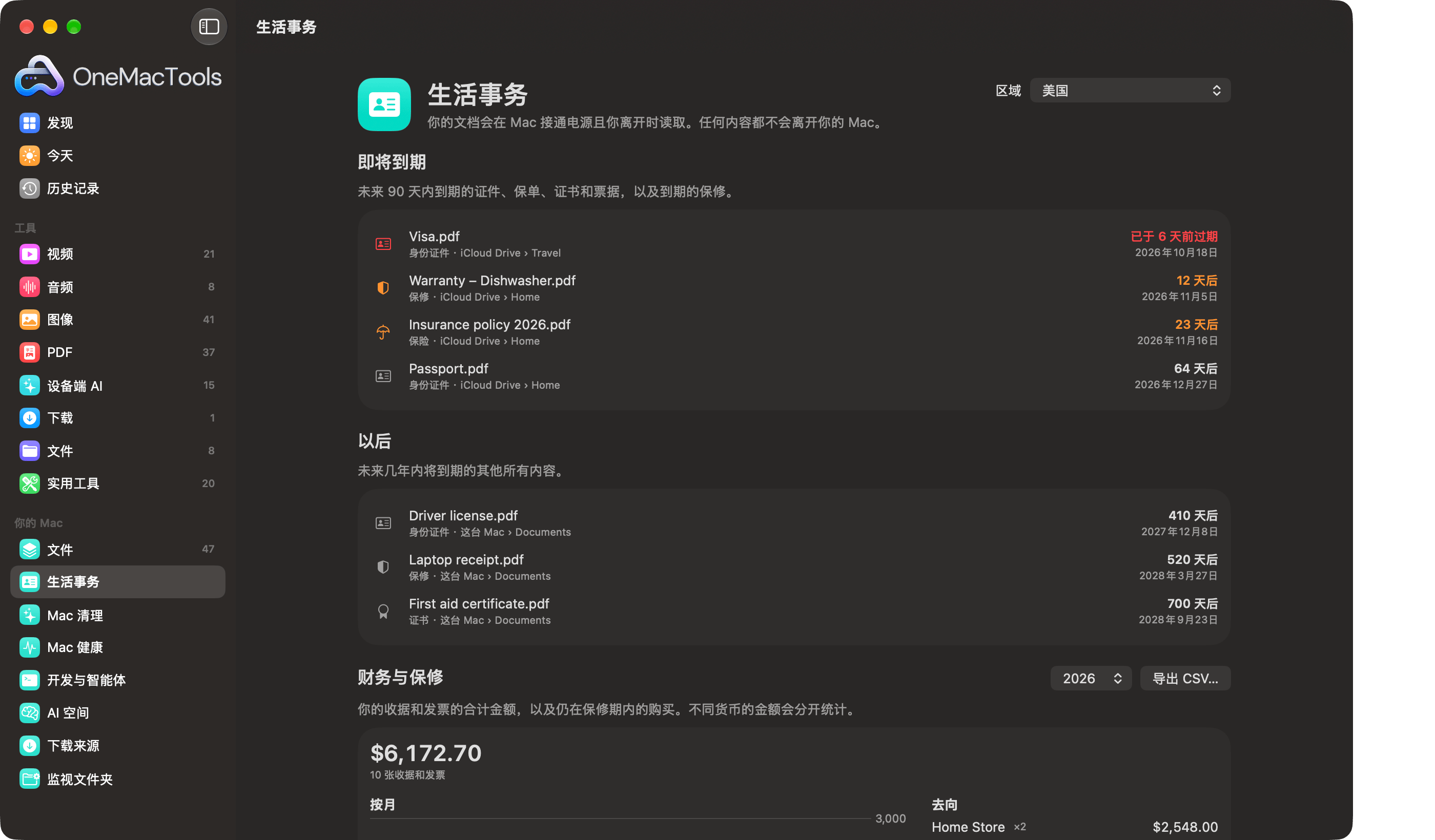Click the First aid certificate ribbon icon

pos(383,611)
